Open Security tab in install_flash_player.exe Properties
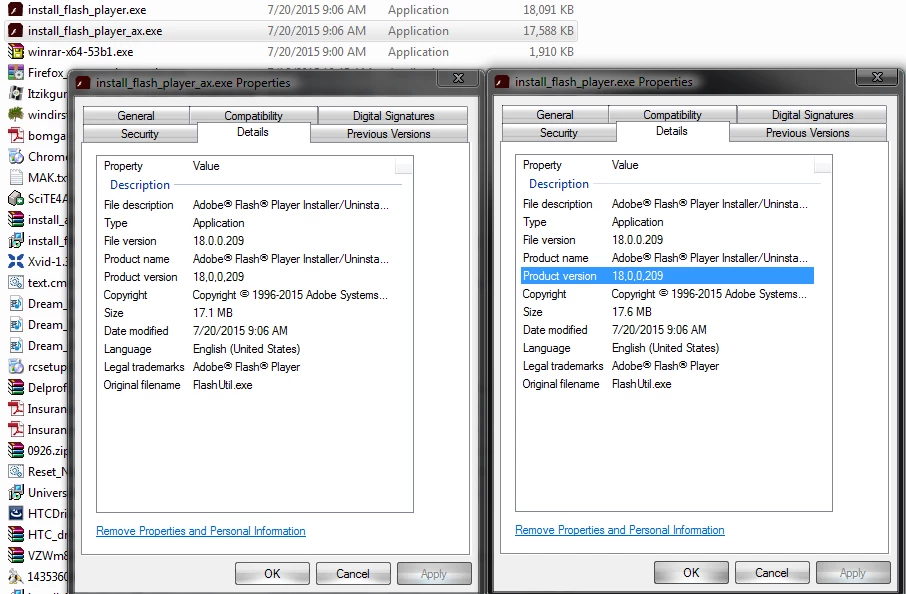The height and width of the screenshot is (594, 906). (559, 132)
